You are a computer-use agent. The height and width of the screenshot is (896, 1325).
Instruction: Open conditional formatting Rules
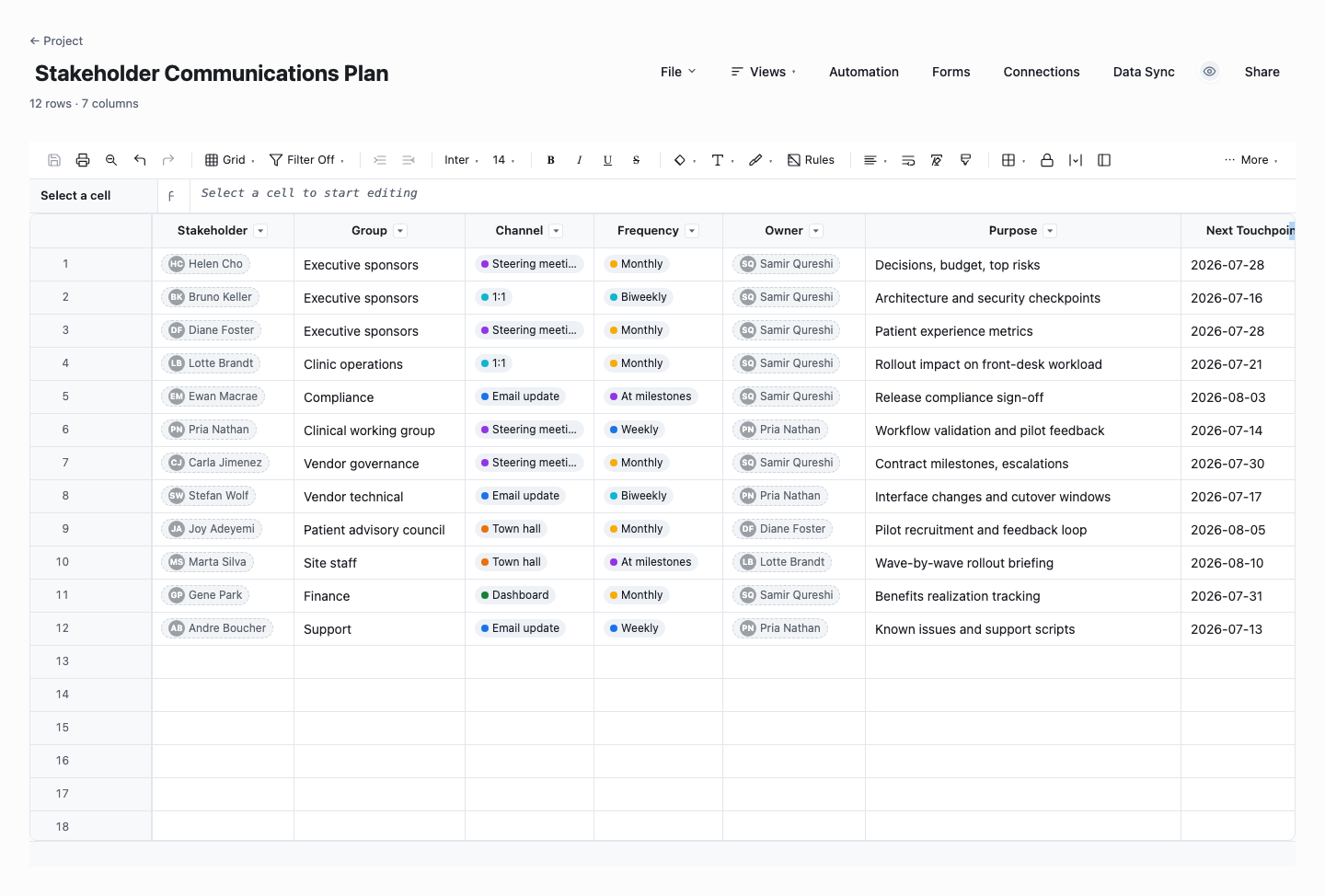click(811, 160)
